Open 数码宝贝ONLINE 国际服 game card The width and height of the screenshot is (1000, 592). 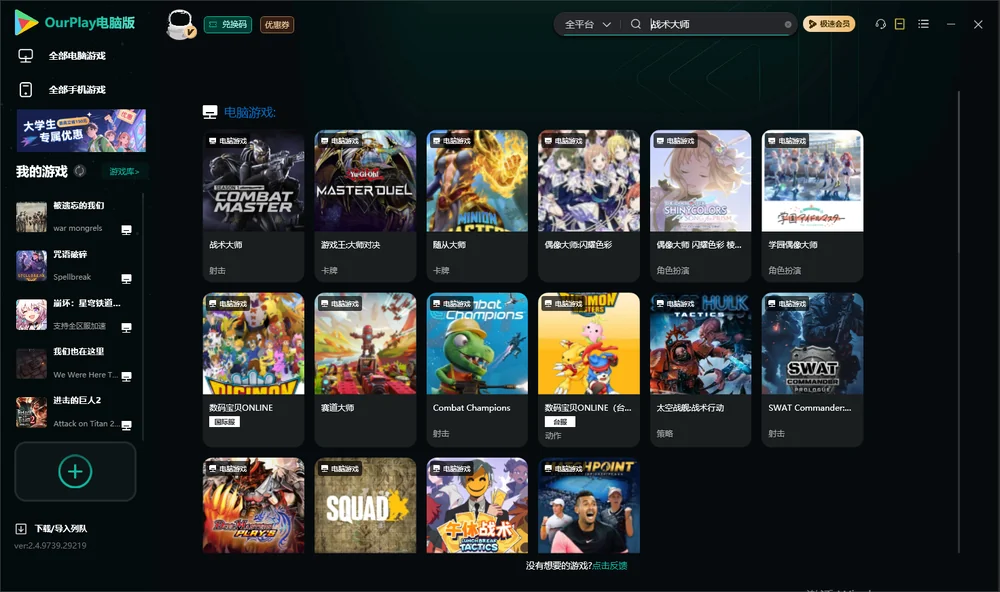[253, 369]
